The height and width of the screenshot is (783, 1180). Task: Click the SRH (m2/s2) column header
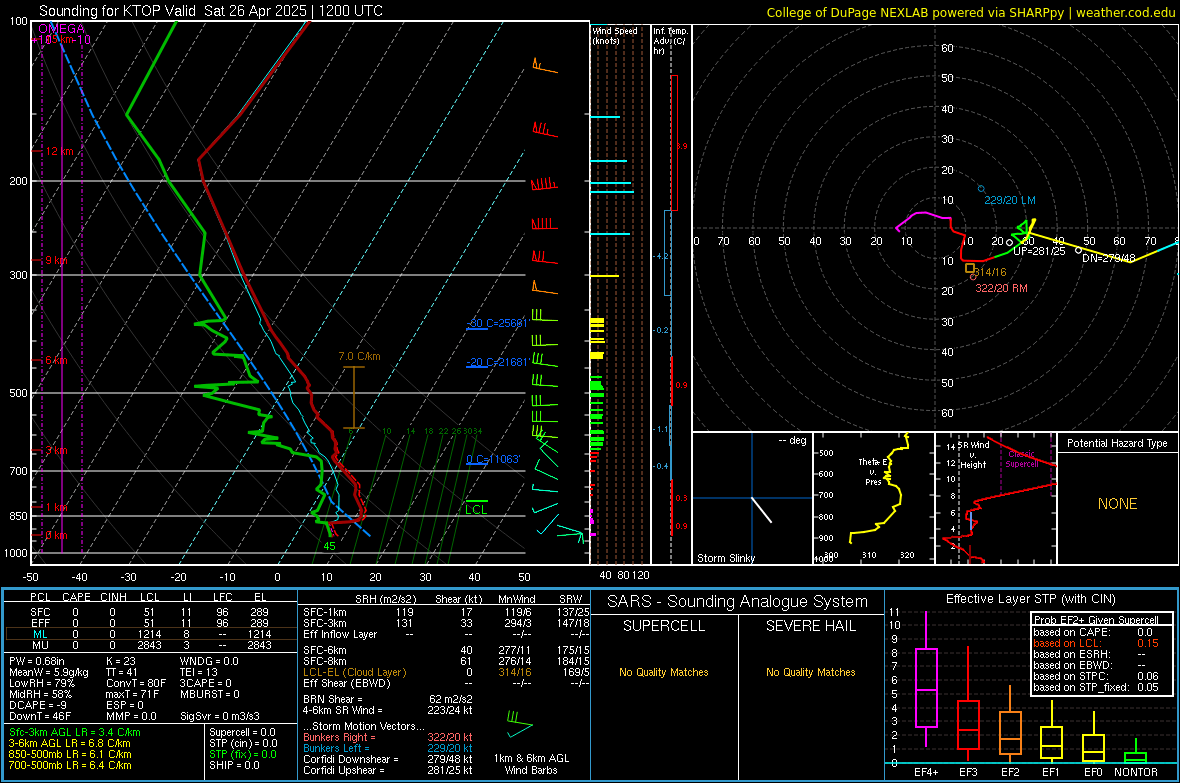coord(385,599)
